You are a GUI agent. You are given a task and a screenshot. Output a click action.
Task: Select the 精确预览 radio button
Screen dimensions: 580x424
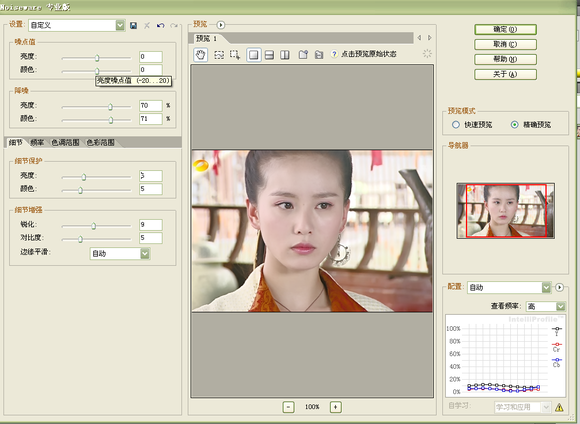[x=515, y=125]
